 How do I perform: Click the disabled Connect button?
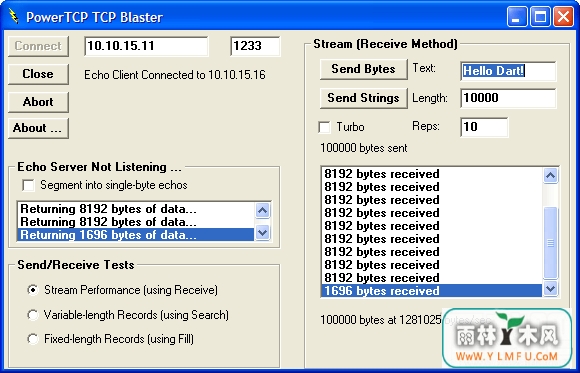pos(38,46)
